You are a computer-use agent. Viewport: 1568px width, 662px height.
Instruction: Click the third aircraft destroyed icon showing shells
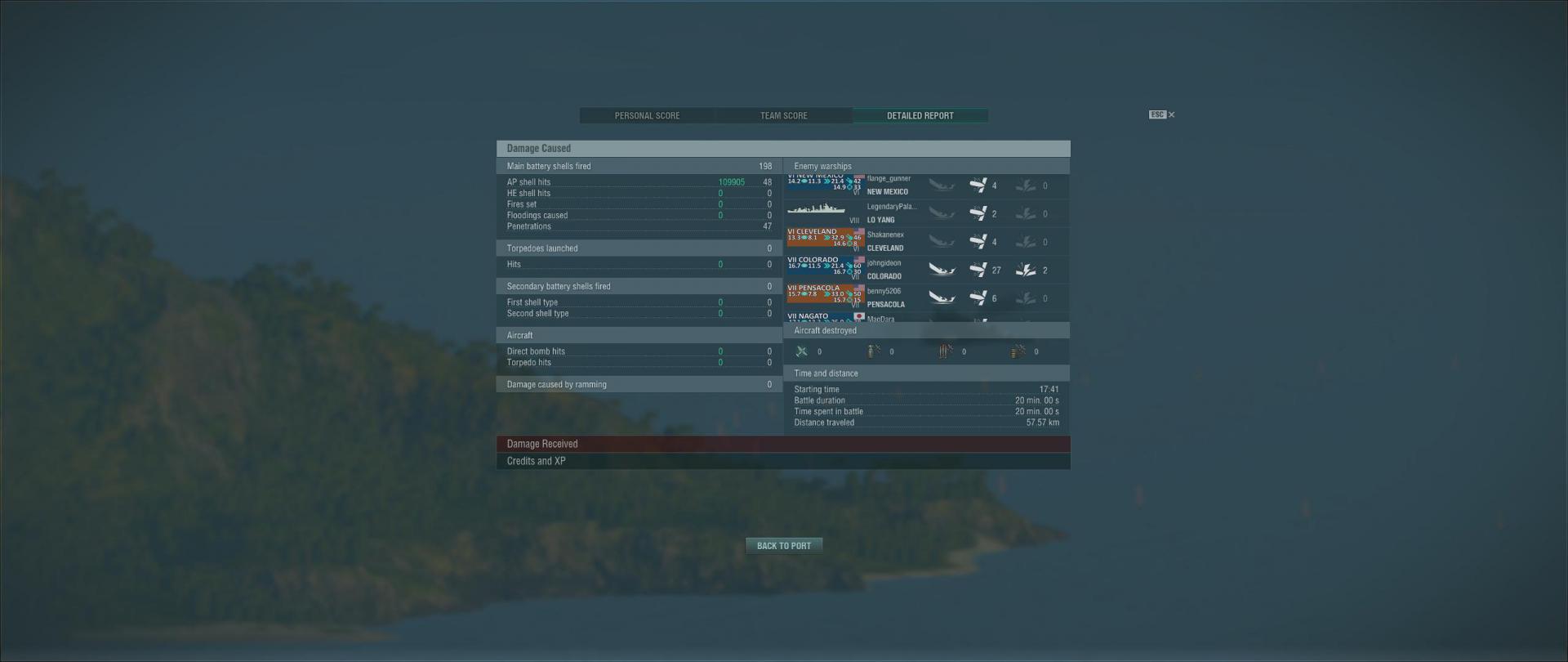click(946, 351)
